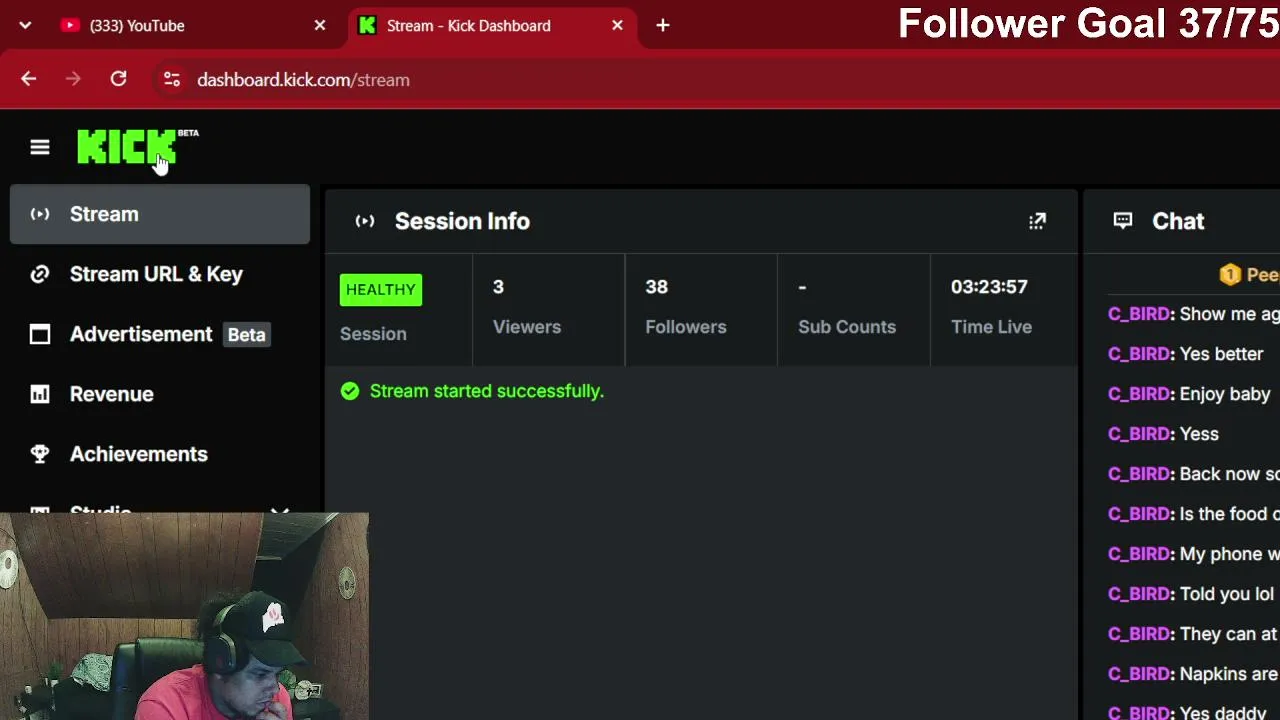Click the Kick Beta logo
The height and width of the screenshot is (720, 1280).
click(137, 147)
